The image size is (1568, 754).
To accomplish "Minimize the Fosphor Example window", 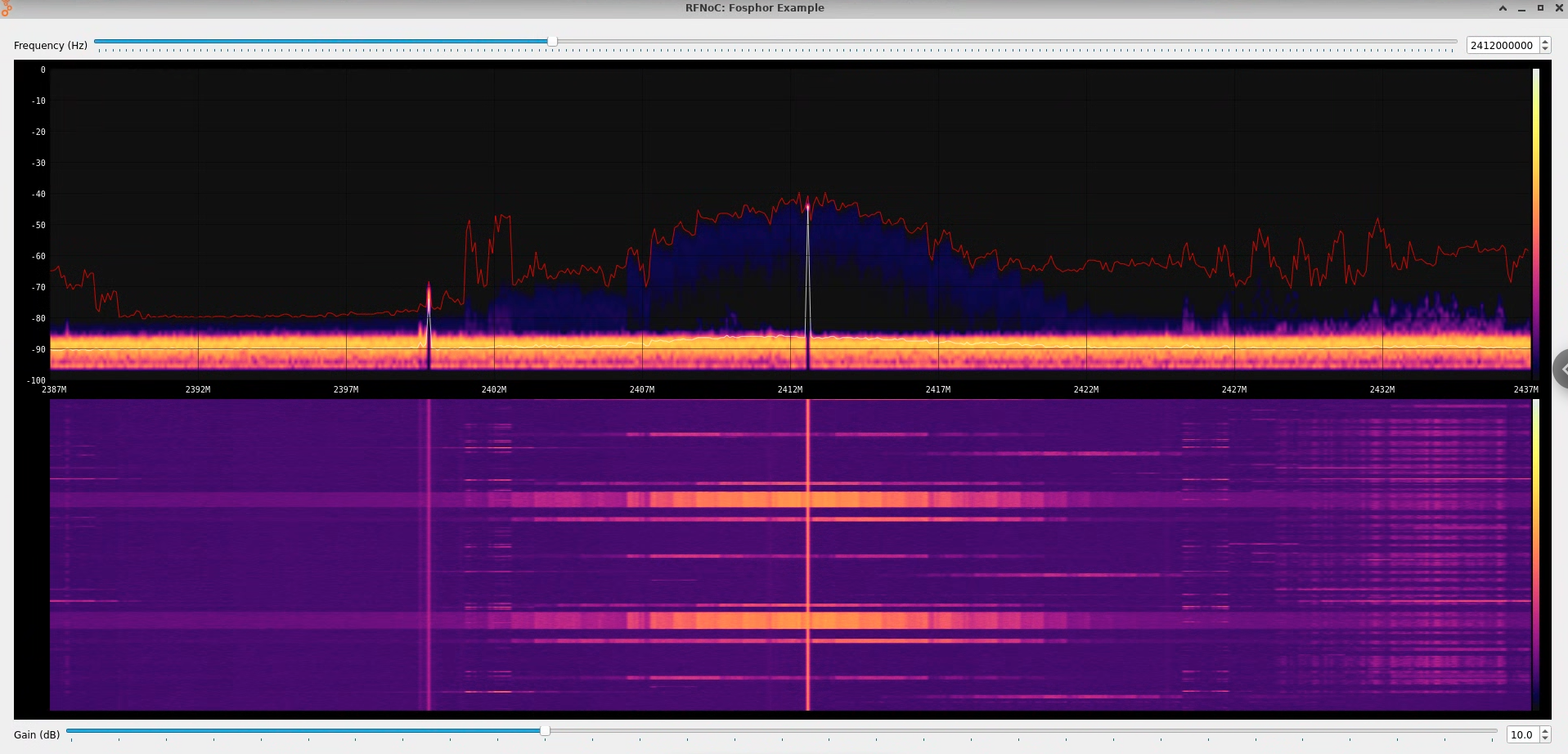I will coord(1521,8).
